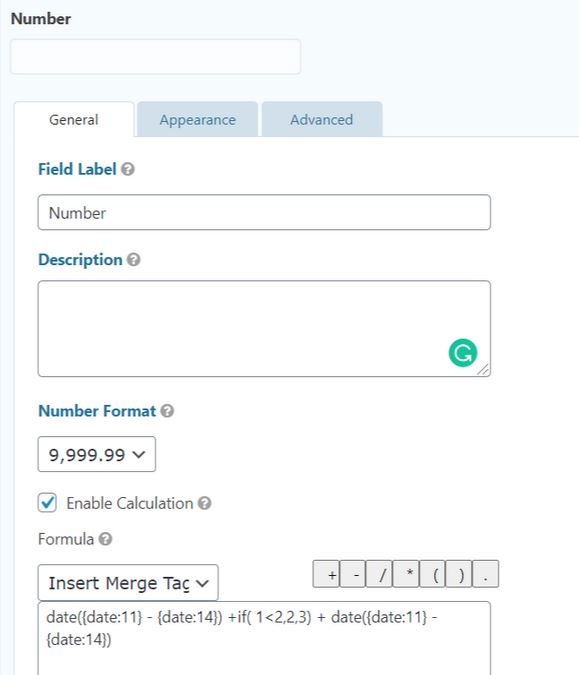Click the Field Label help icon
This screenshot has width=579, height=675.
click(x=128, y=169)
